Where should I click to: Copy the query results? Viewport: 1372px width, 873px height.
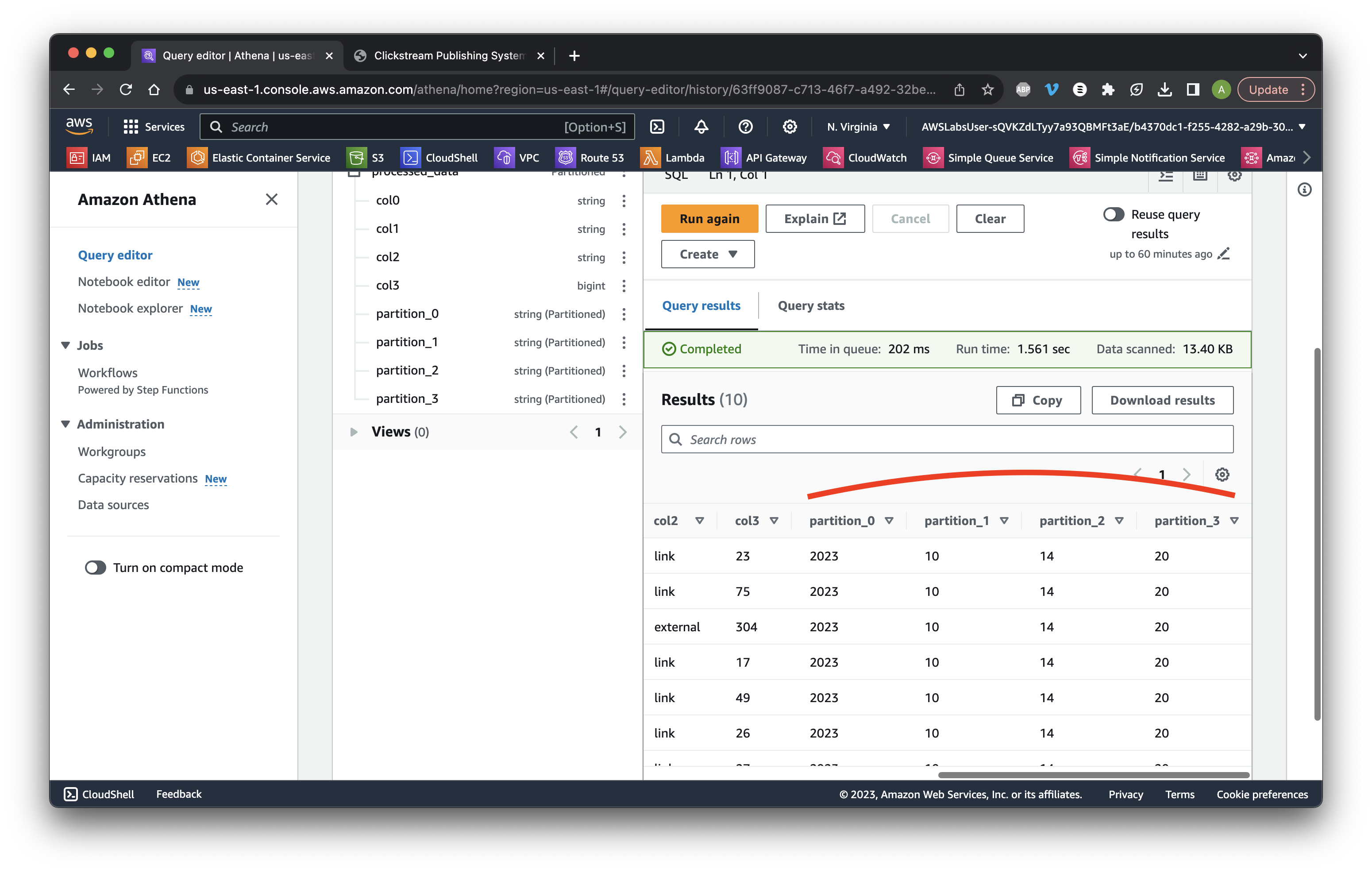point(1038,400)
